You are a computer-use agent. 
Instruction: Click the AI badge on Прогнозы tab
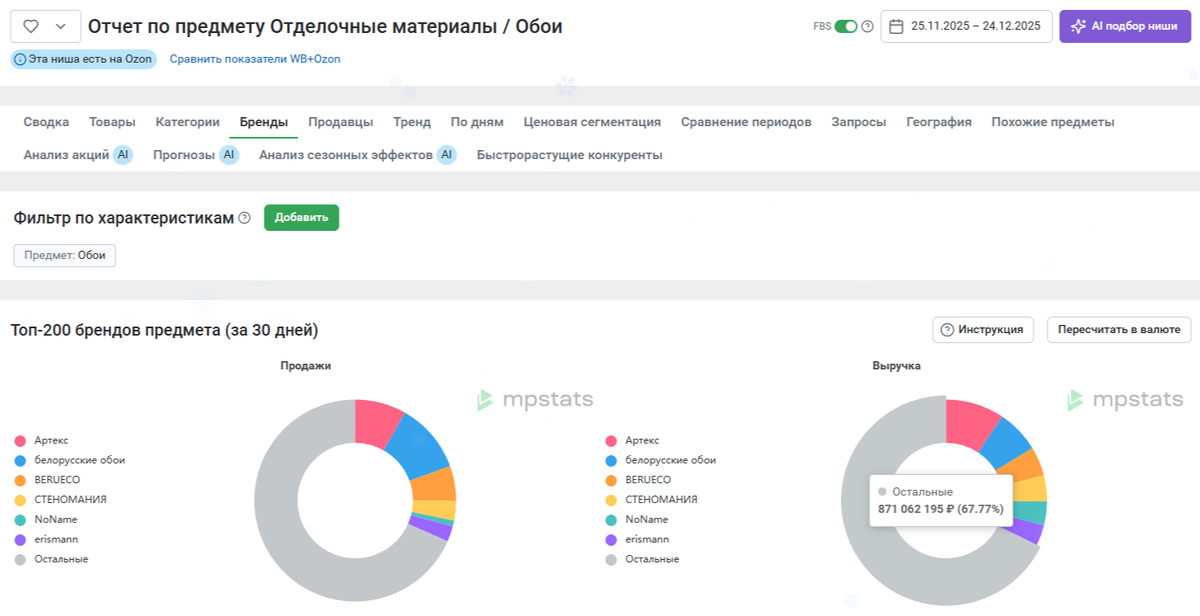click(x=229, y=154)
